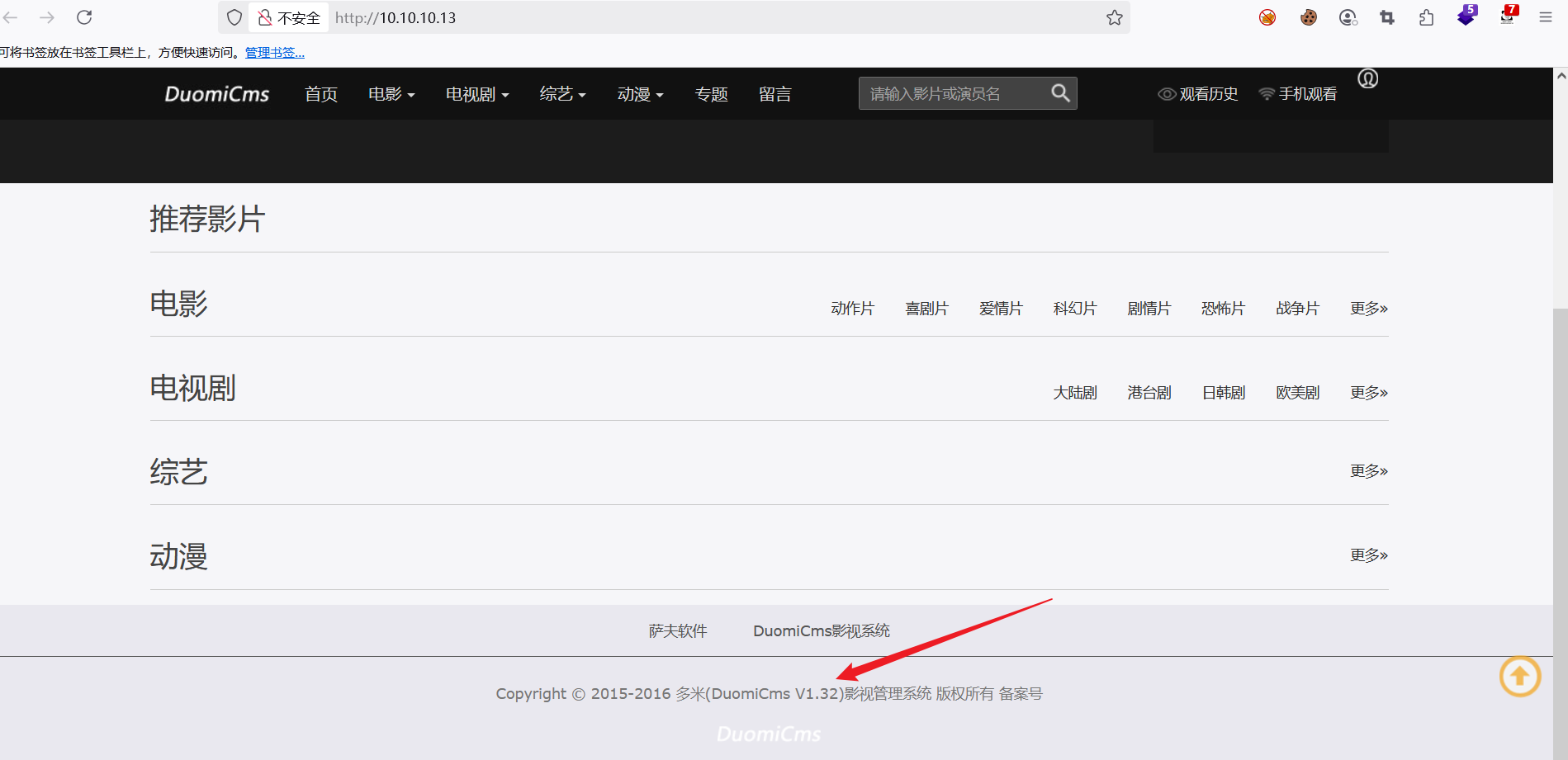This screenshot has width=1568, height=760.
Task: Open the 恐怖片 category link
Action: 1224,309
